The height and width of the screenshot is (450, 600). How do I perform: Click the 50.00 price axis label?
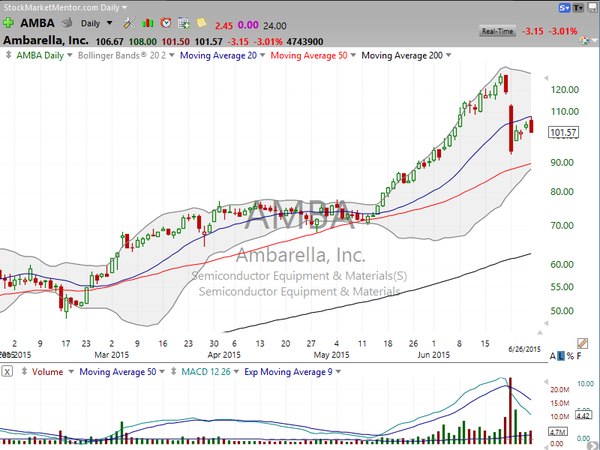pos(562,311)
